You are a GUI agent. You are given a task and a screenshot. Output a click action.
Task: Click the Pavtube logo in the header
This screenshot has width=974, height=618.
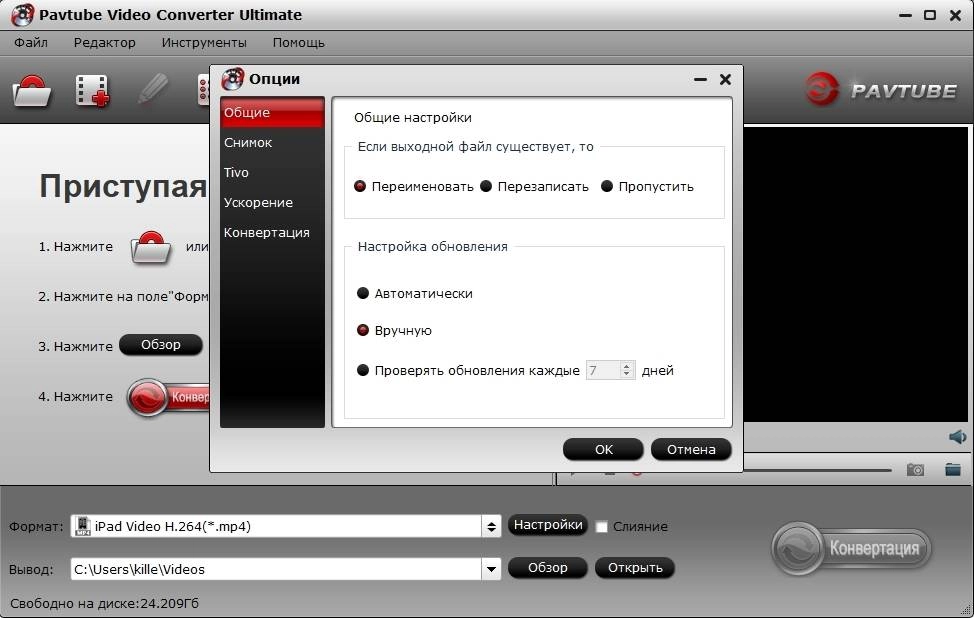click(881, 90)
